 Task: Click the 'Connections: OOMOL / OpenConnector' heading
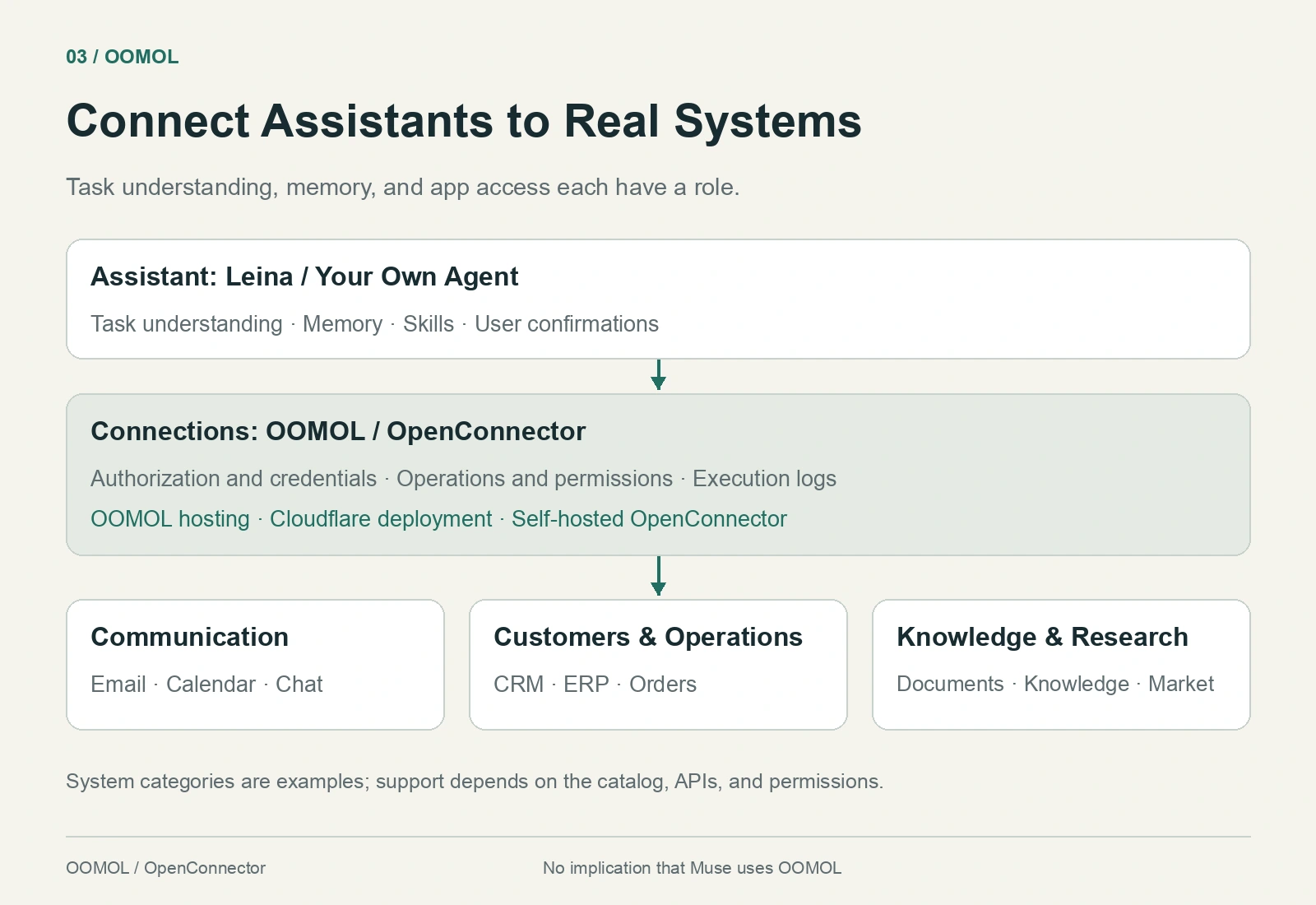[338, 431]
